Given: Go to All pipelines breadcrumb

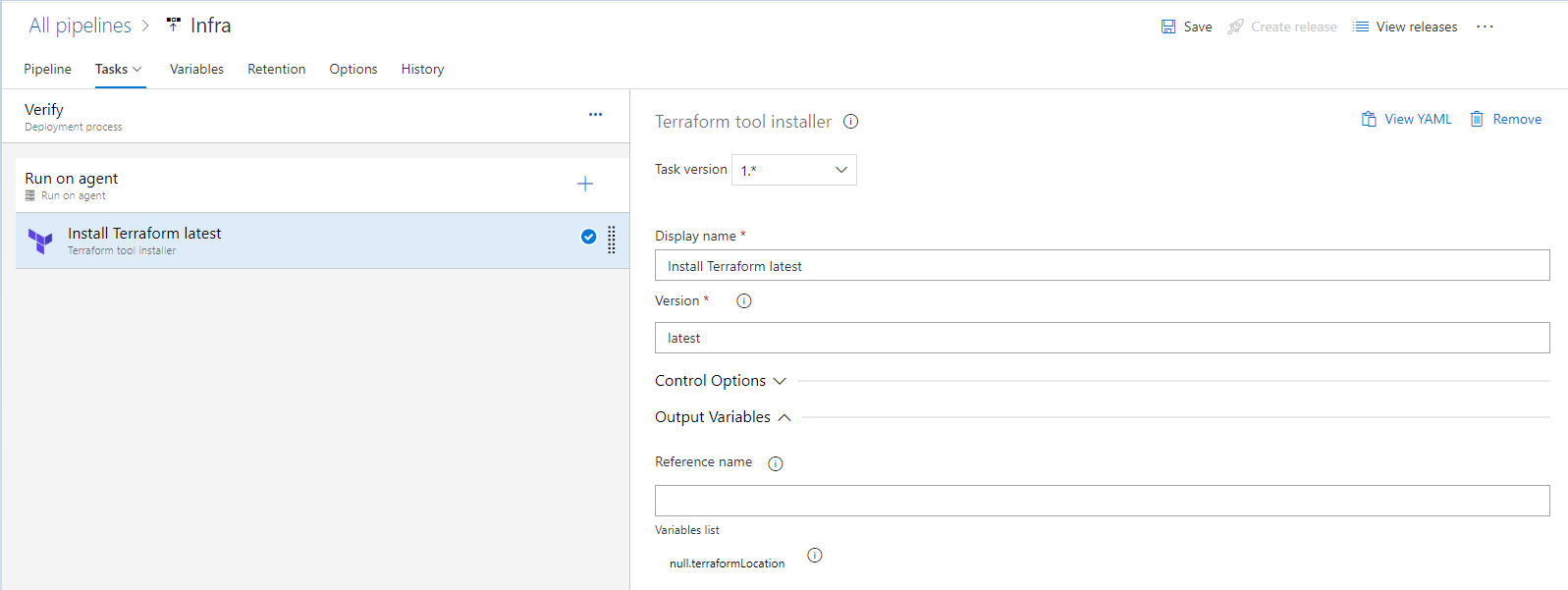Looking at the screenshot, I should [x=80, y=26].
